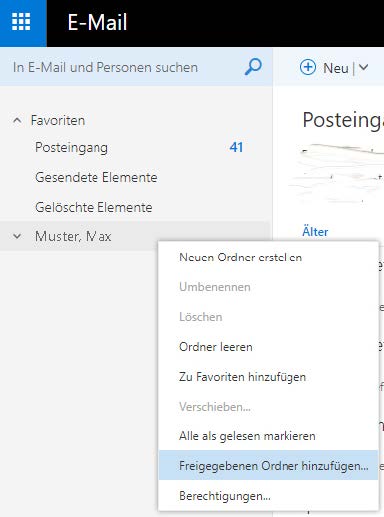Open the Neu dropdown arrow
Image resolution: width=384 pixels, height=517 pixels.
tap(363, 68)
